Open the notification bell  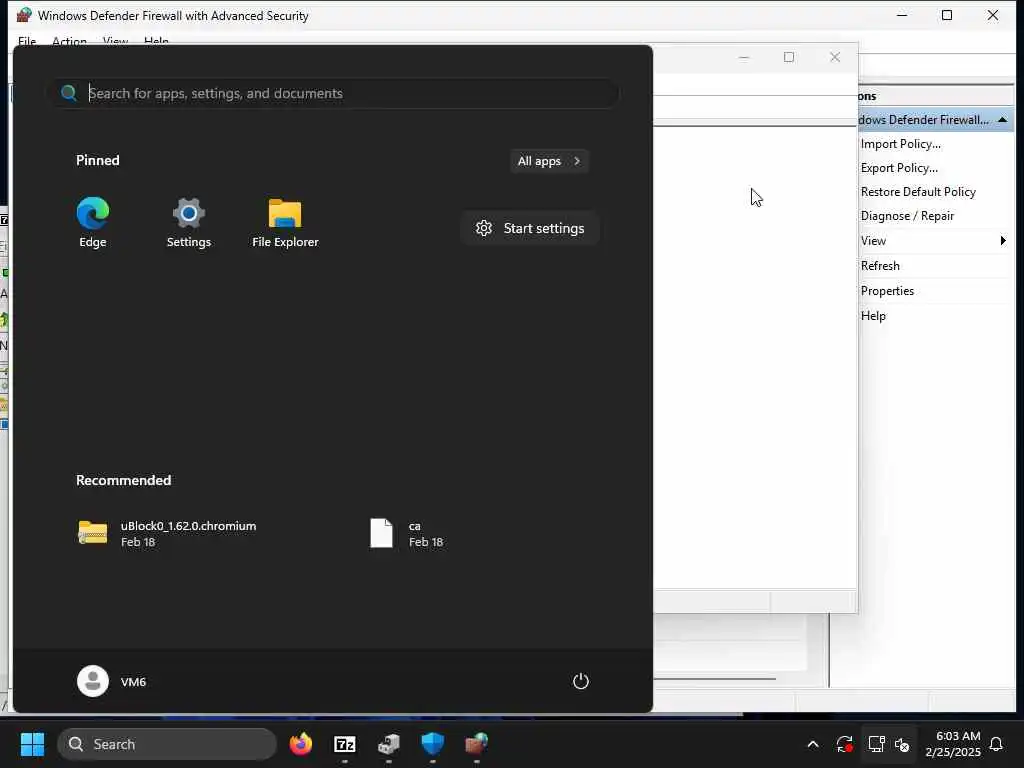997,744
